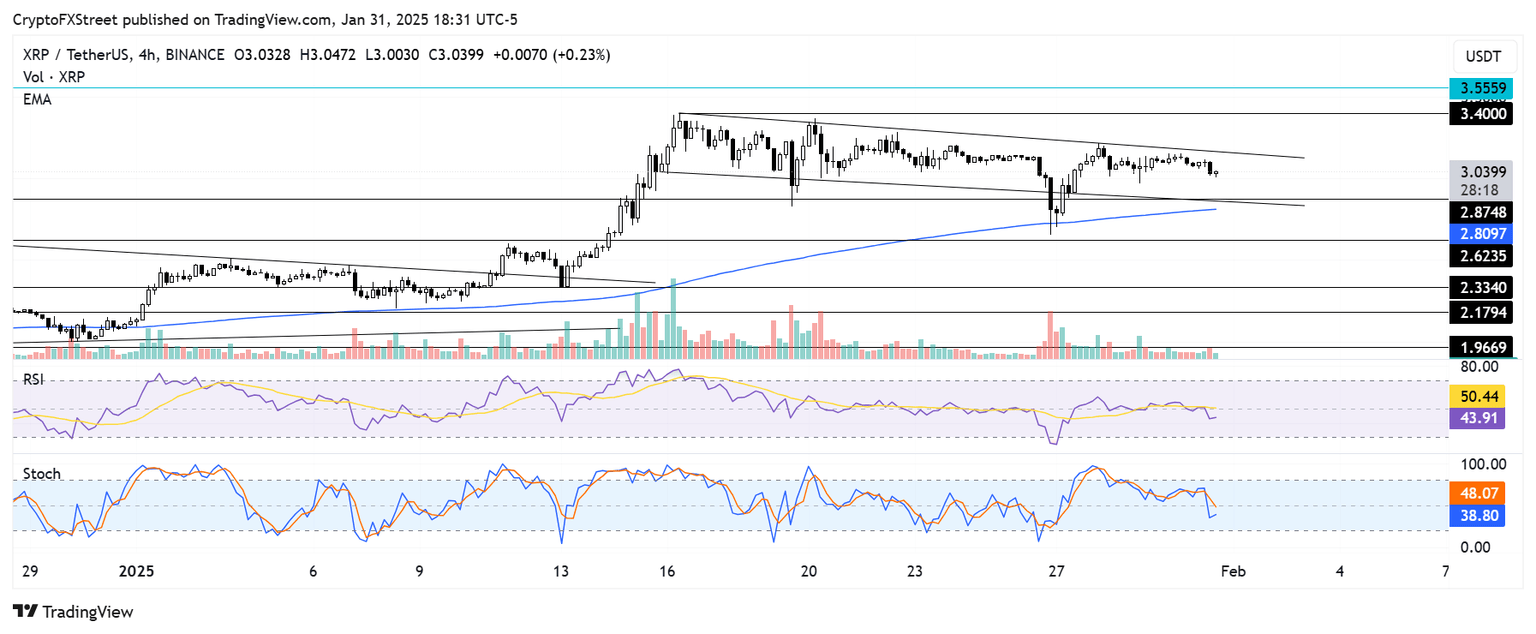The image size is (1536, 634).
Task: Click the date axis label 7
Action: 1446,571
